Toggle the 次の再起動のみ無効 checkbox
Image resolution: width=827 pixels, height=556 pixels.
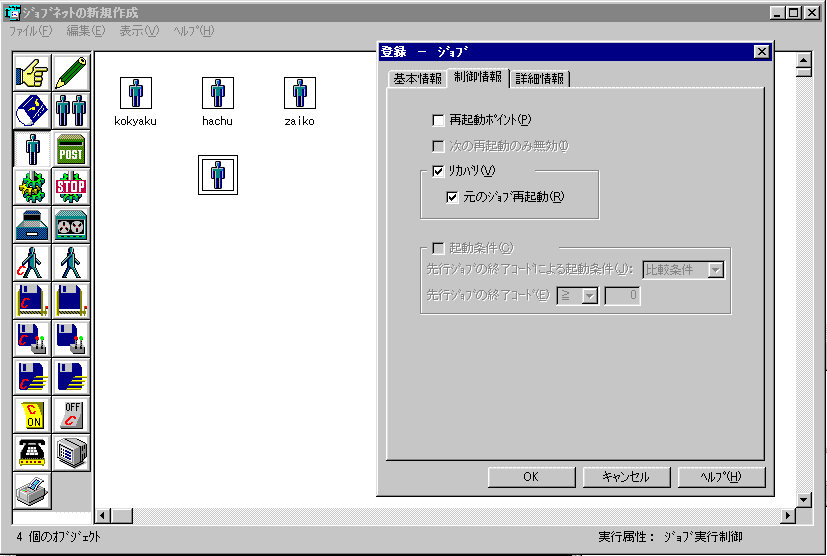click(438, 146)
